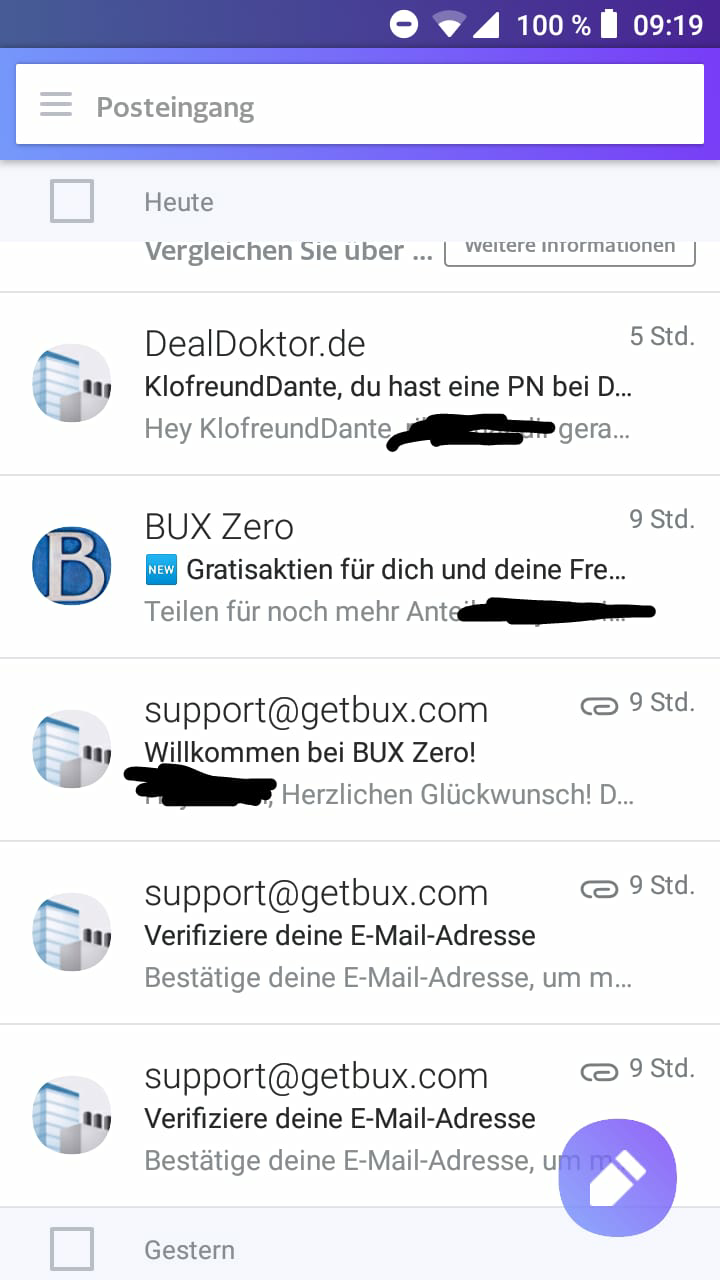The height and width of the screenshot is (1280, 720).
Task: Tap the battery icon in status bar
Action: point(609,24)
